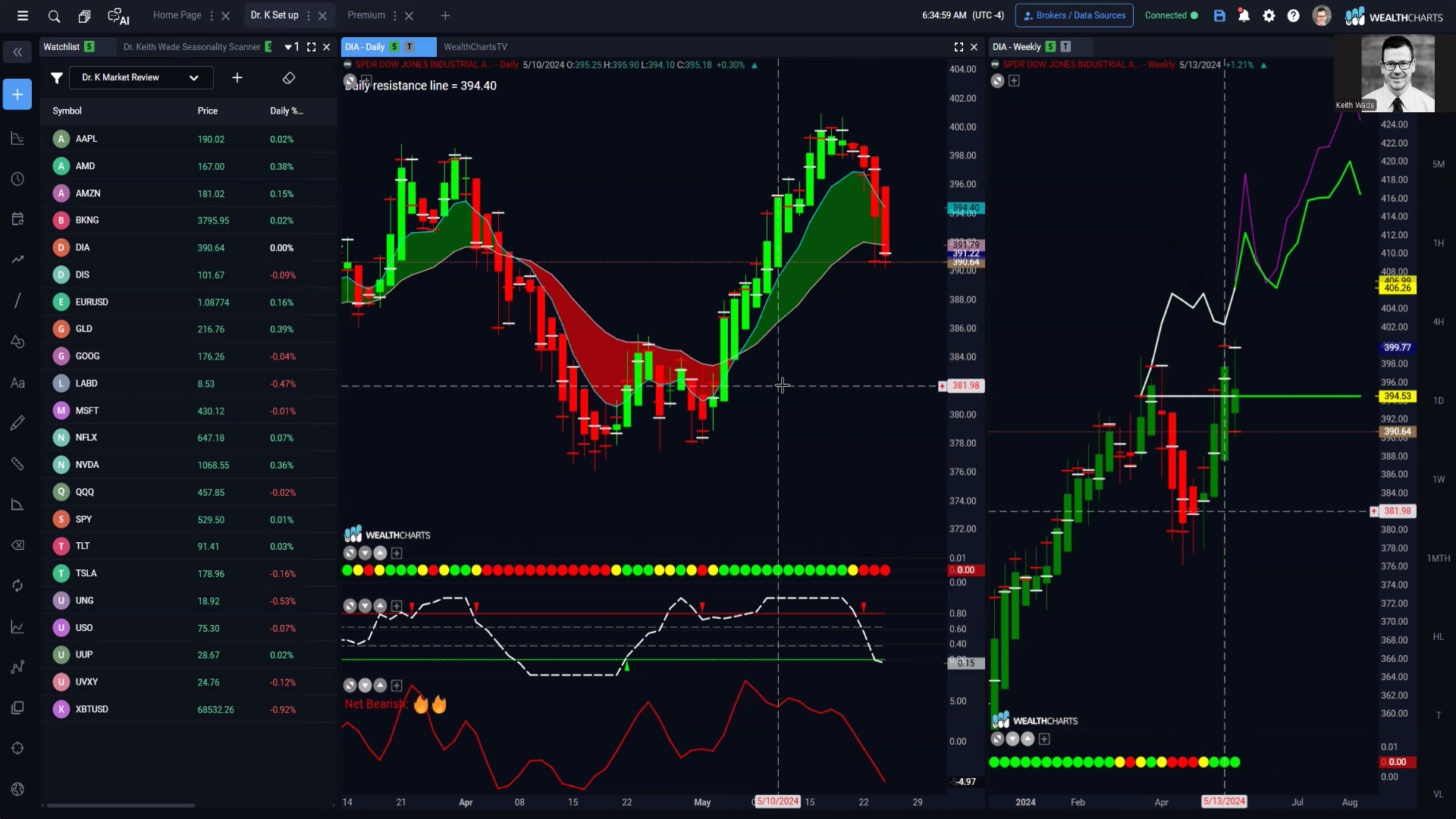
Task: Toggle the T badge on DIA Daily tab
Action: [409, 47]
